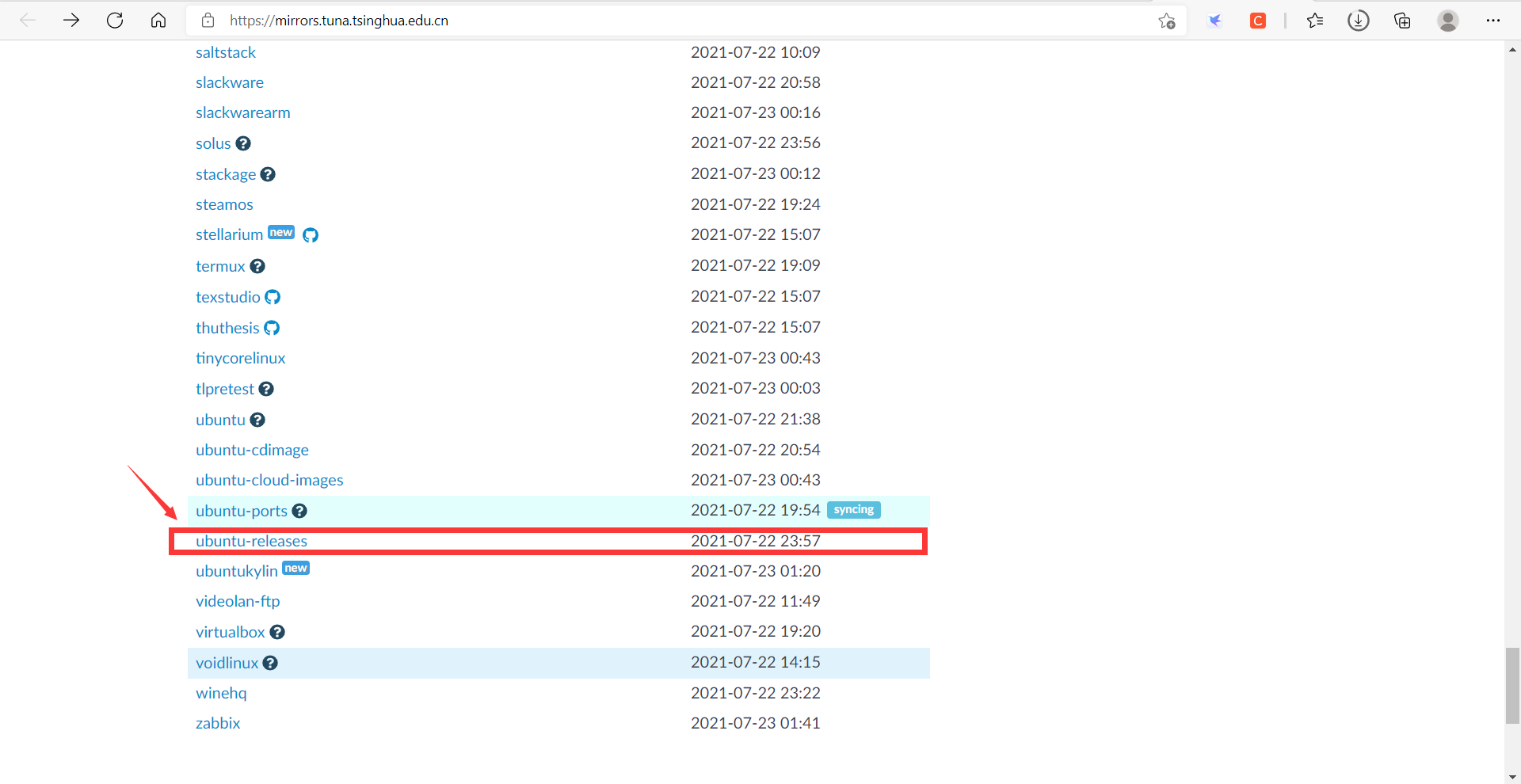Viewport: 1521px width, 784px height.
Task: Open the texstudio mirror link
Action: tap(228, 297)
